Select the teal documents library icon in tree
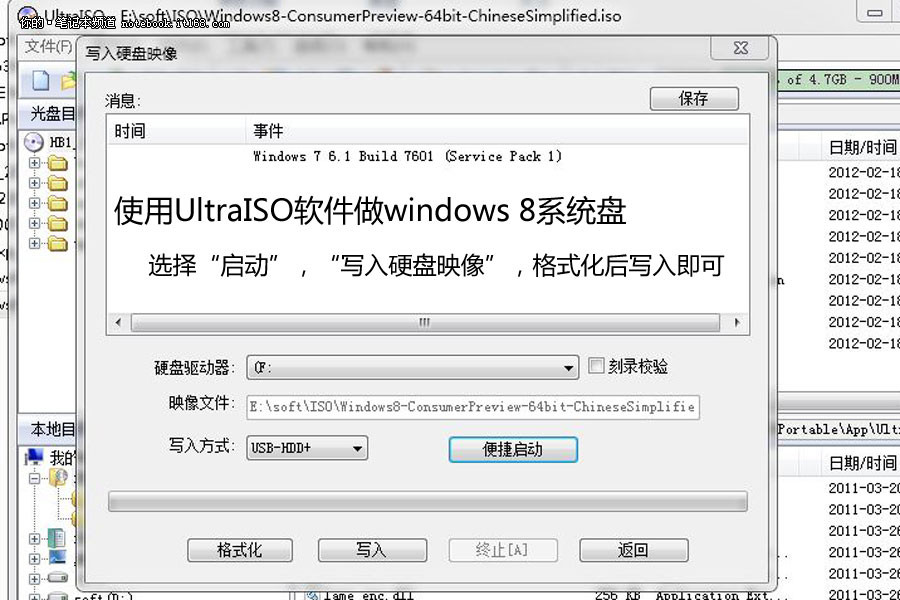Screen dimensions: 900x600 click(x=56, y=538)
